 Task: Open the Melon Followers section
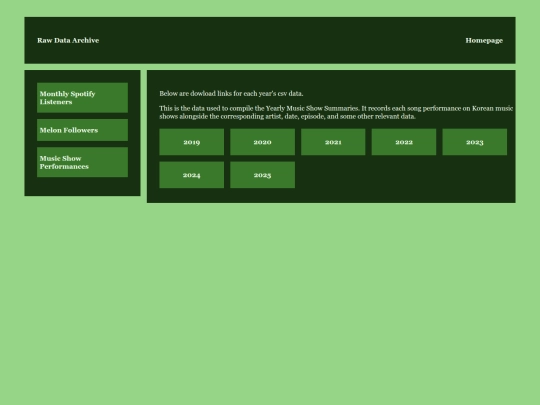point(82,130)
